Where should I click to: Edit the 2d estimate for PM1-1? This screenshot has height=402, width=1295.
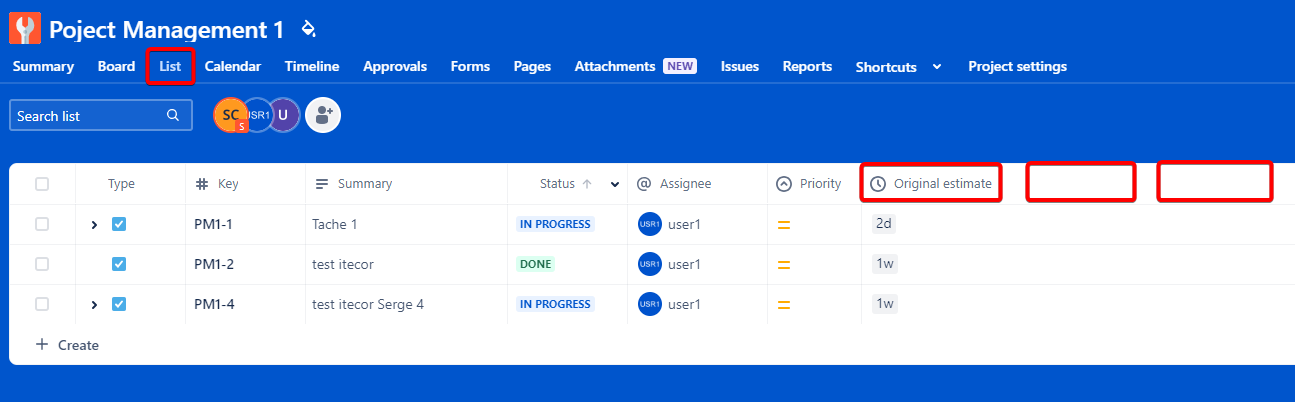884,224
